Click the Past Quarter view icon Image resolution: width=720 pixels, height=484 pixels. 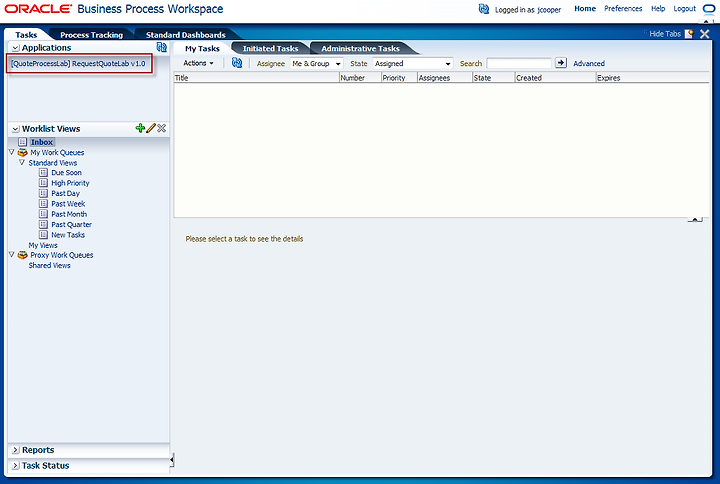click(43, 224)
